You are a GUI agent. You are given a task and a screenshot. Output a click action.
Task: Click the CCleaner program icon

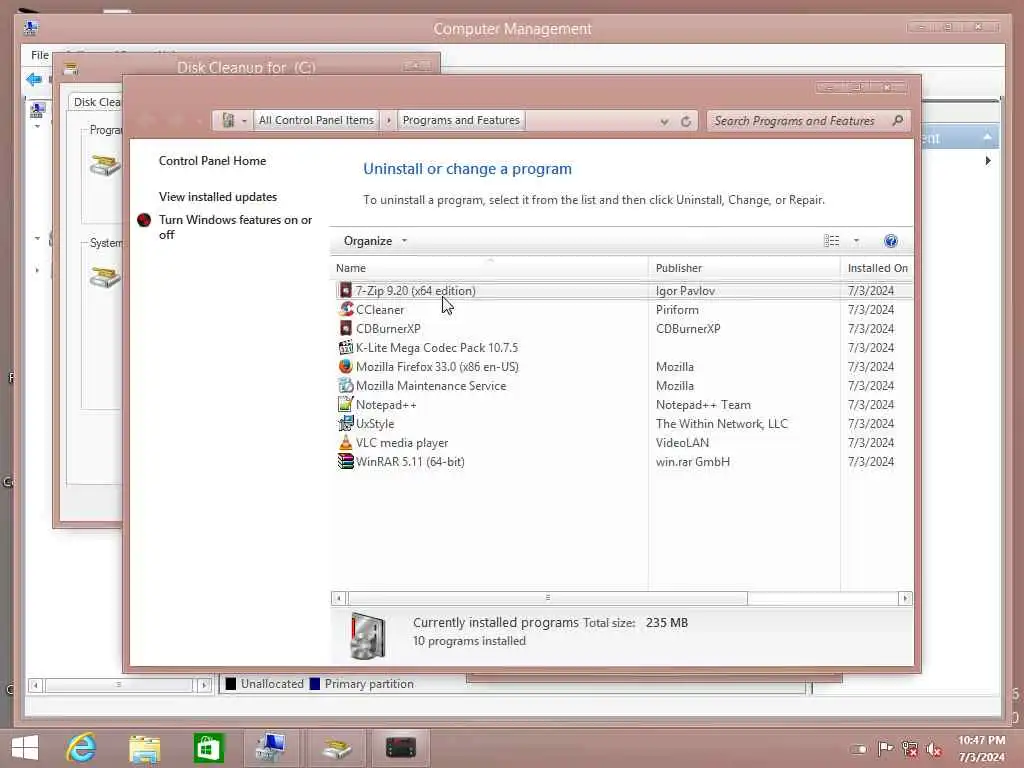click(346, 310)
